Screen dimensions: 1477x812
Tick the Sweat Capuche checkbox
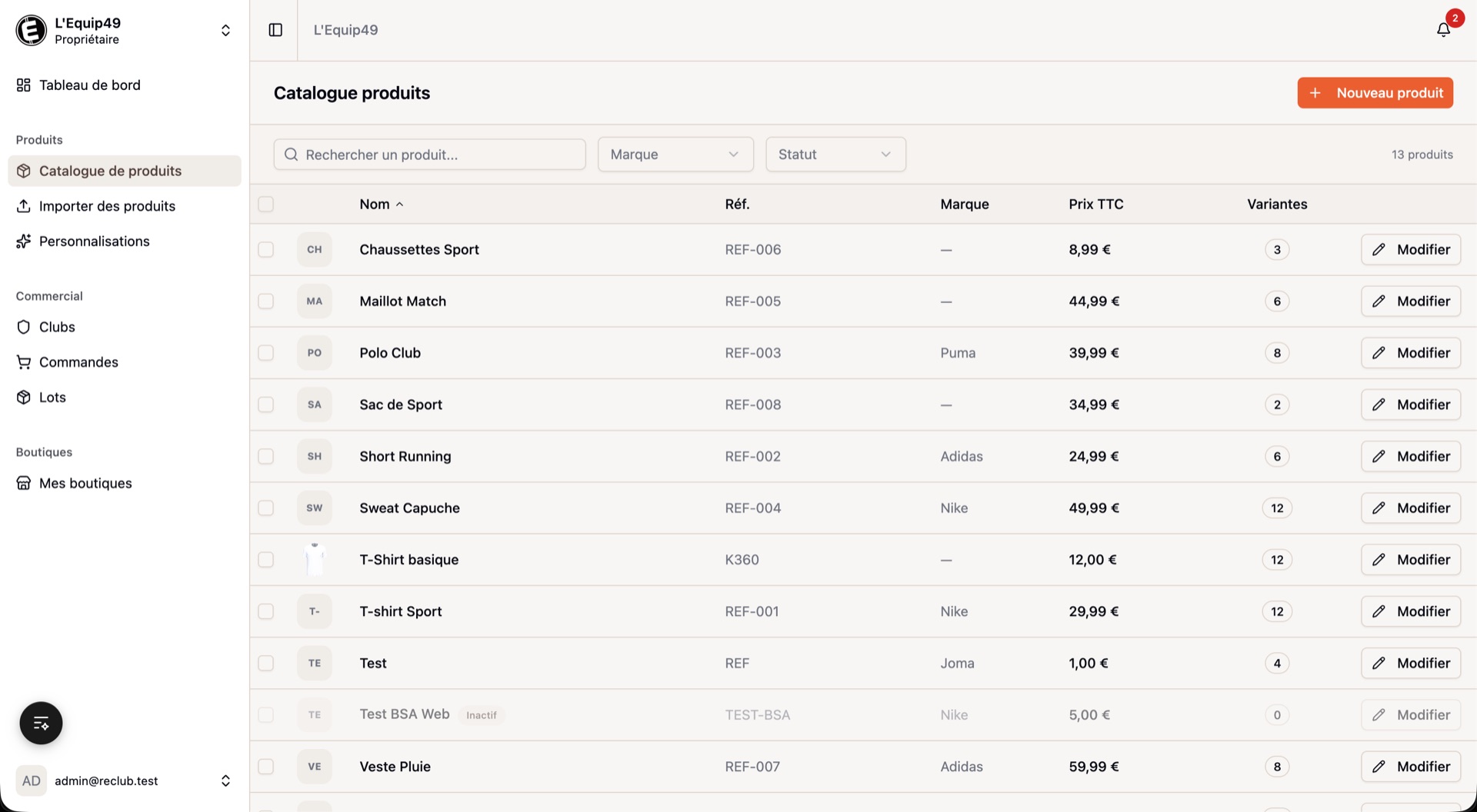pos(266,508)
